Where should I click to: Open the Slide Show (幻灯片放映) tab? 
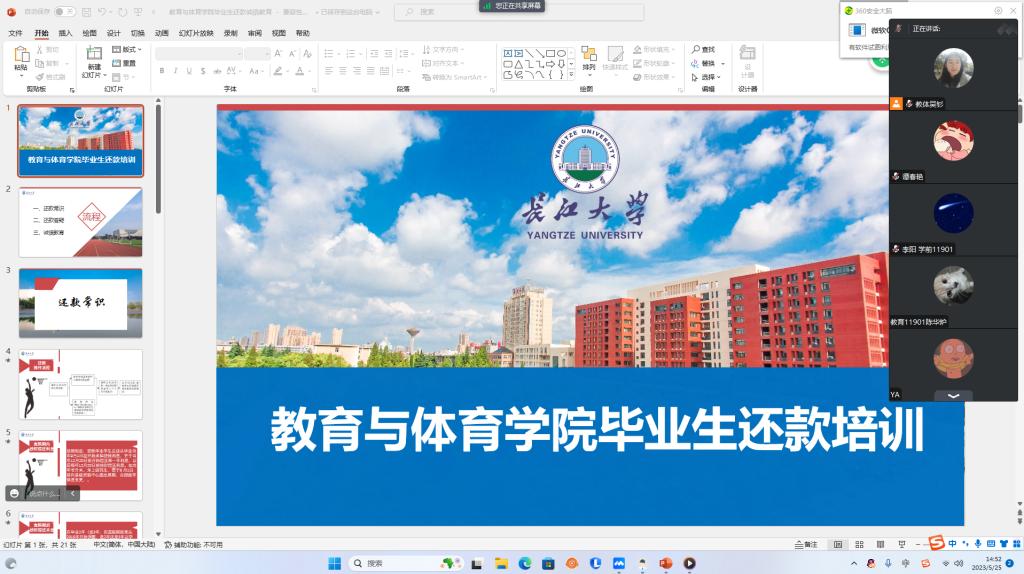196,33
